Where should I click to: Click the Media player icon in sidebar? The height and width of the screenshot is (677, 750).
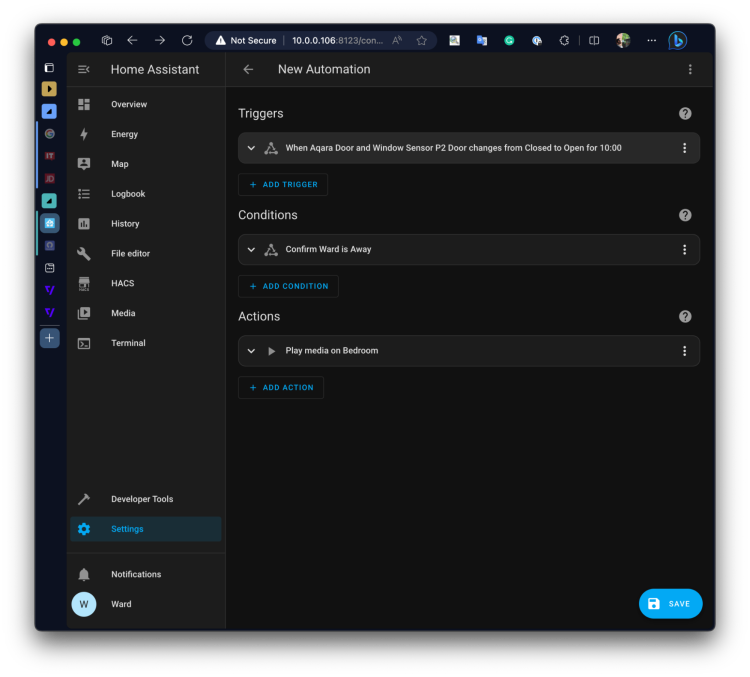tap(84, 313)
